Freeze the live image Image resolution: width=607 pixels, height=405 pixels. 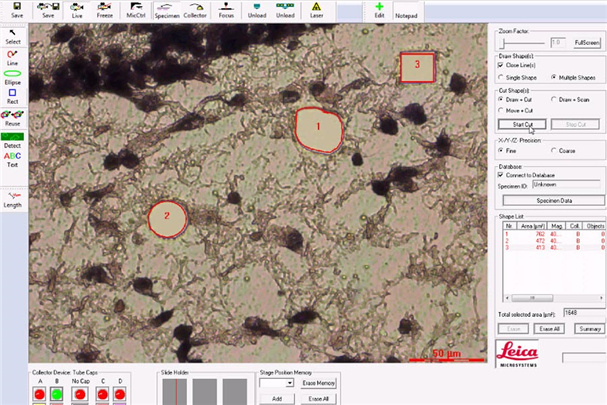click(103, 11)
